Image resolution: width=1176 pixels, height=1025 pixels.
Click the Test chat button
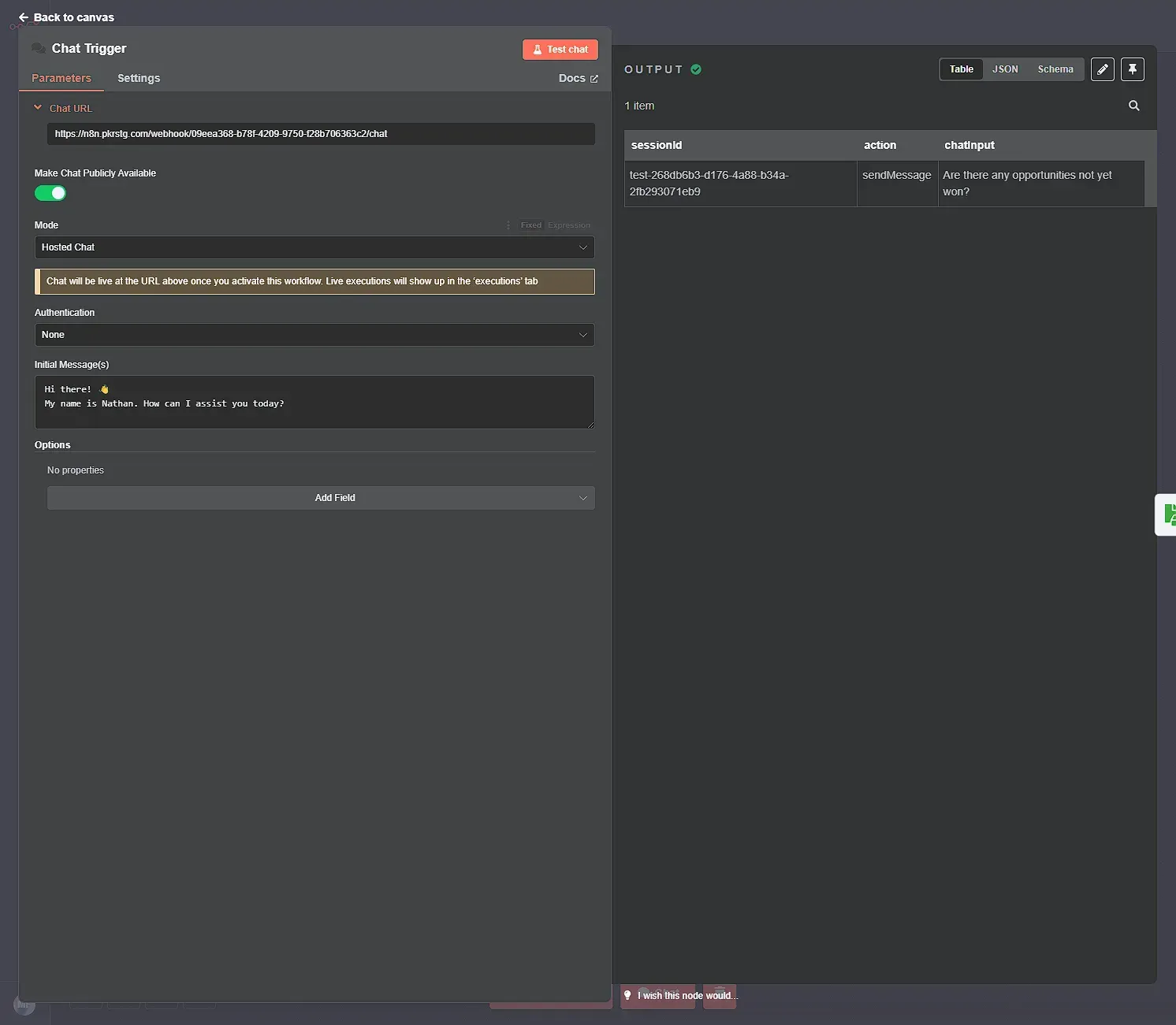(x=560, y=49)
